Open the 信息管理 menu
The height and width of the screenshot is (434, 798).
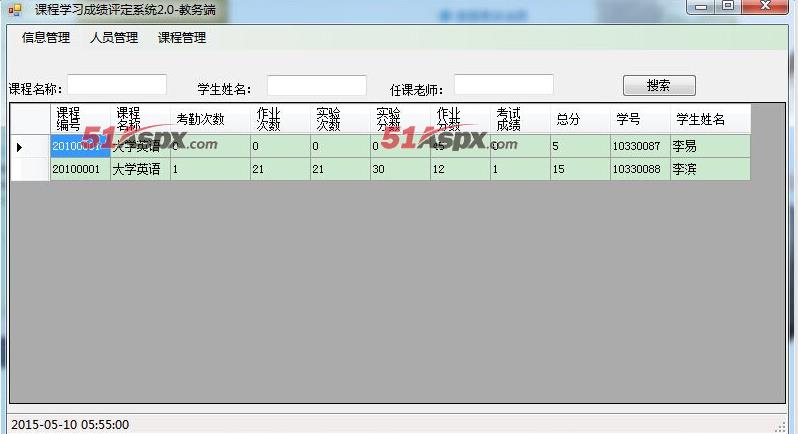(46, 38)
